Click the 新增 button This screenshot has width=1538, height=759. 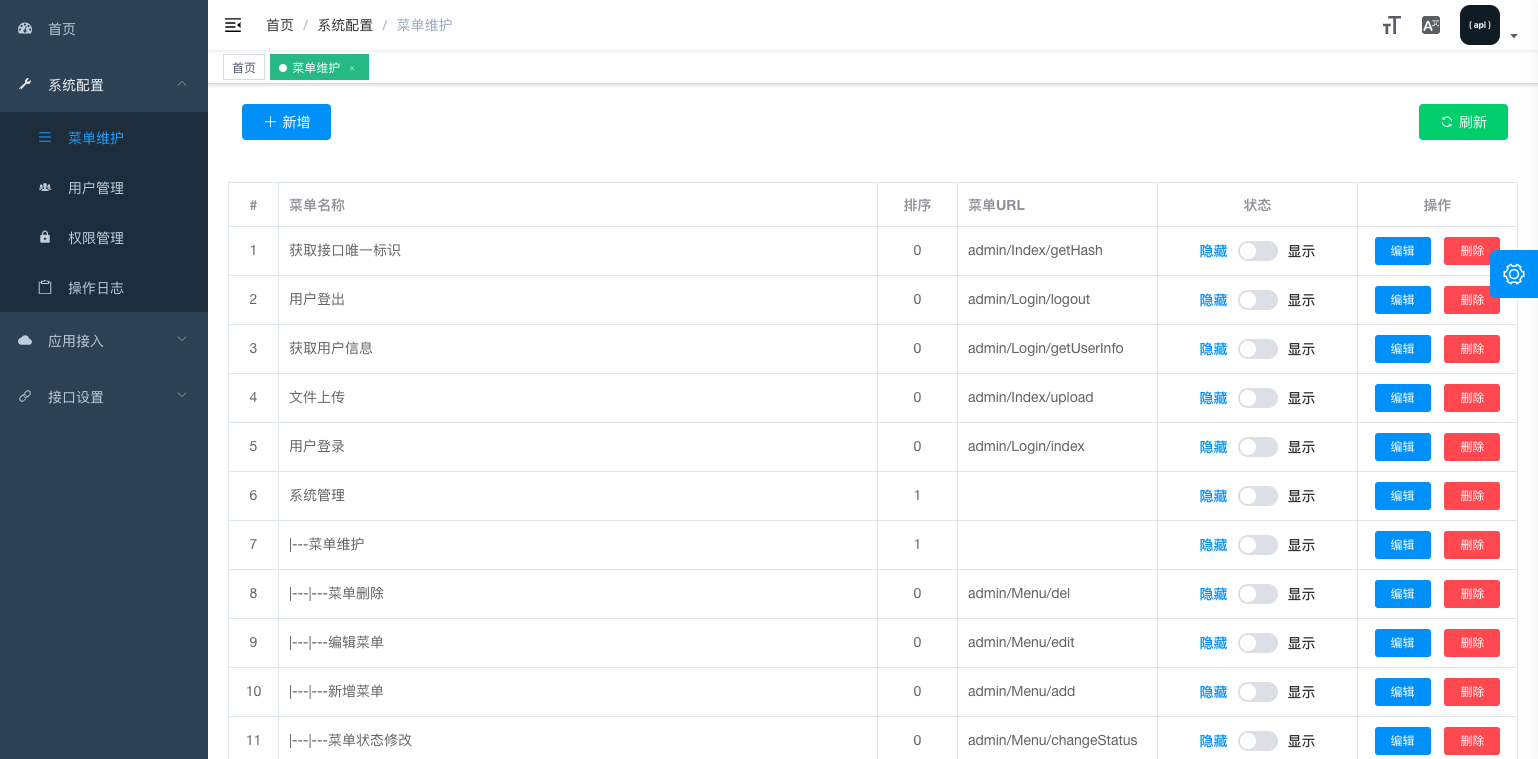(286, 122)
